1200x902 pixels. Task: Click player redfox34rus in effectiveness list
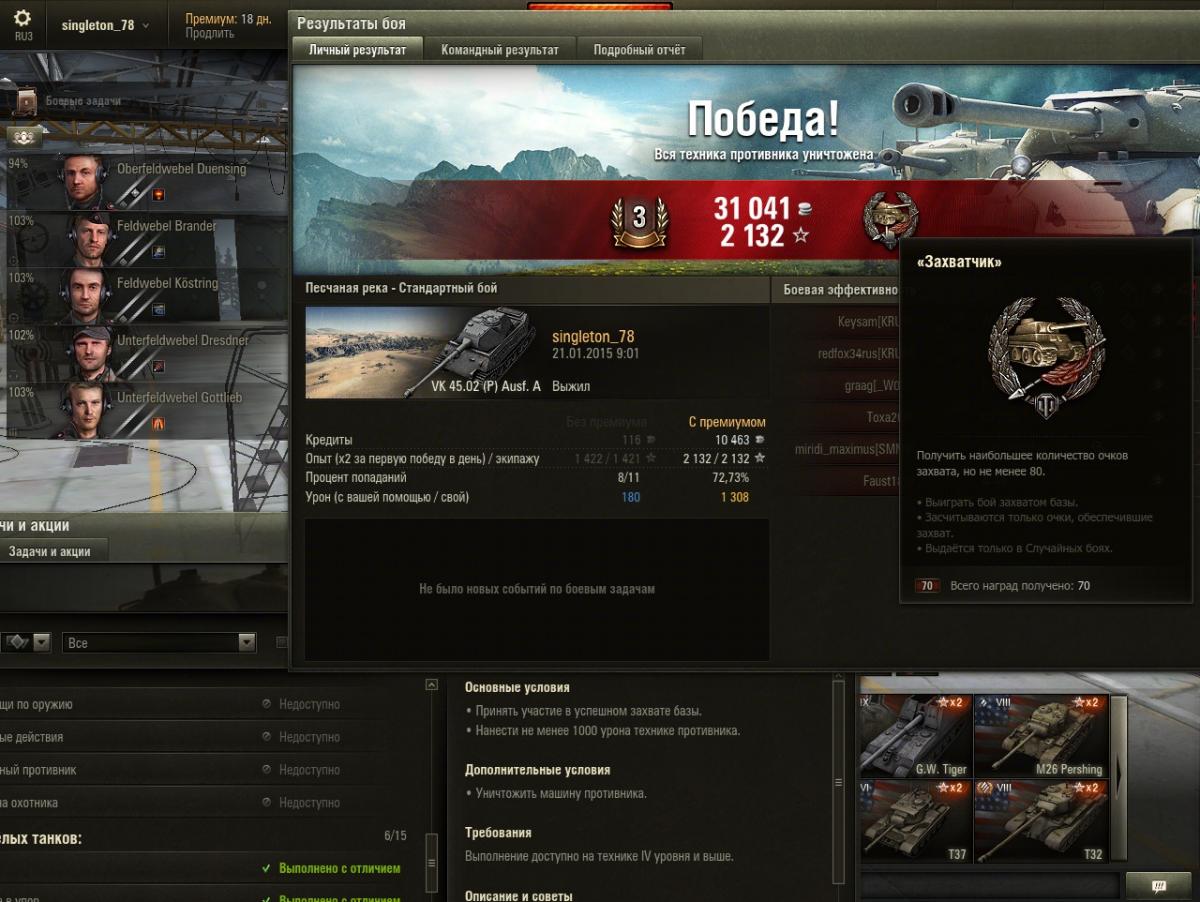click(860, 354)
